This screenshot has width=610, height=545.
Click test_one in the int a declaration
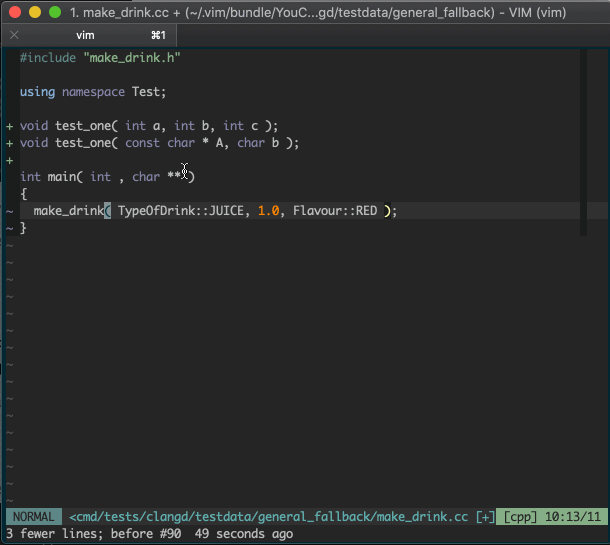[83, 126]
